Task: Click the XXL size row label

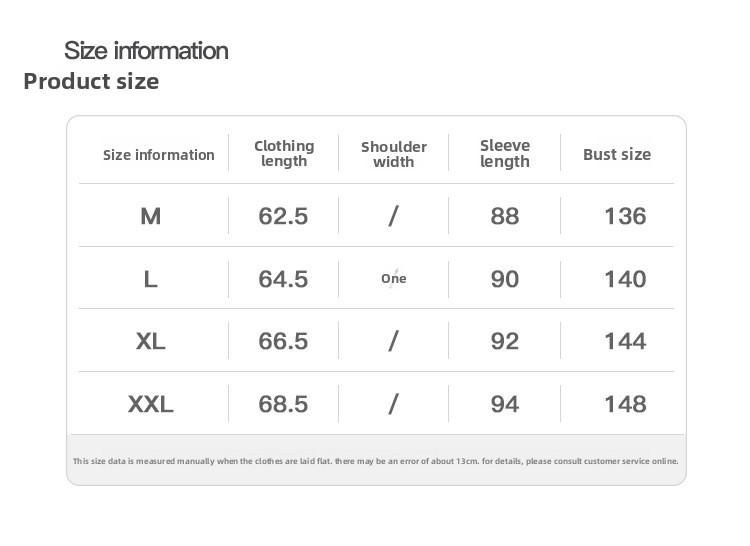Action: (151, 404)
